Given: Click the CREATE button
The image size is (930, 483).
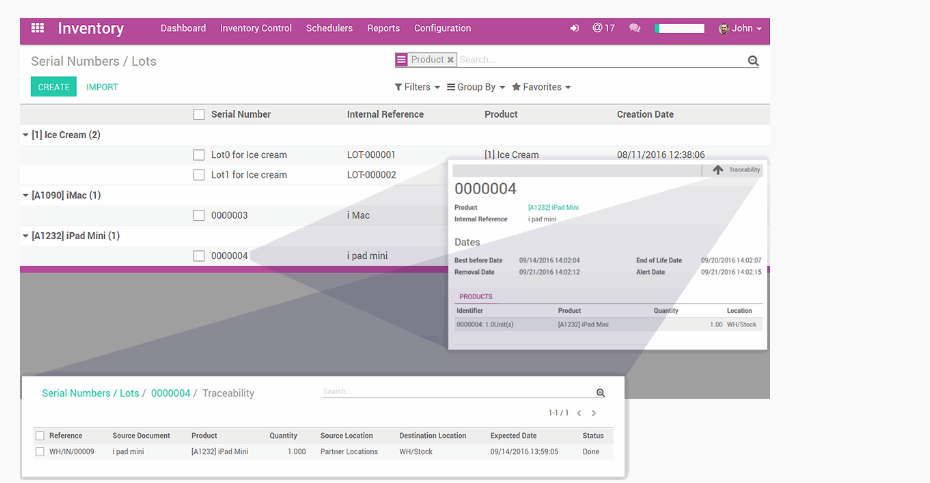Looking at the screenshot, I should 53,87.
